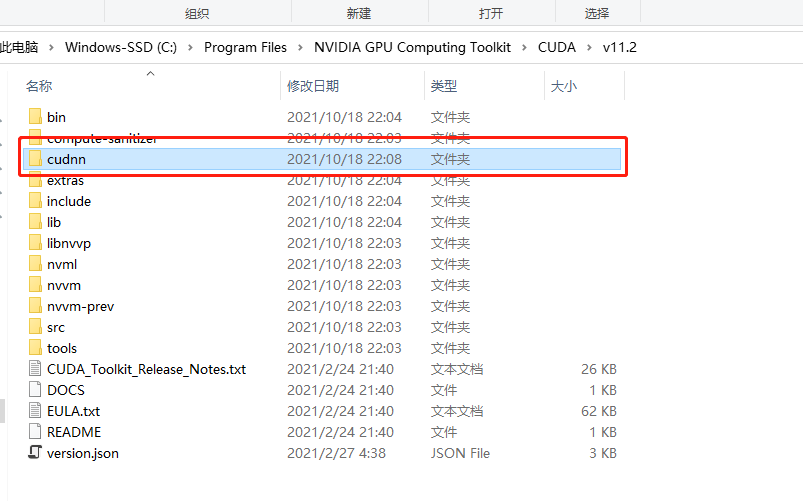
Task: Select the src folder icon
Action: point(35,327)
